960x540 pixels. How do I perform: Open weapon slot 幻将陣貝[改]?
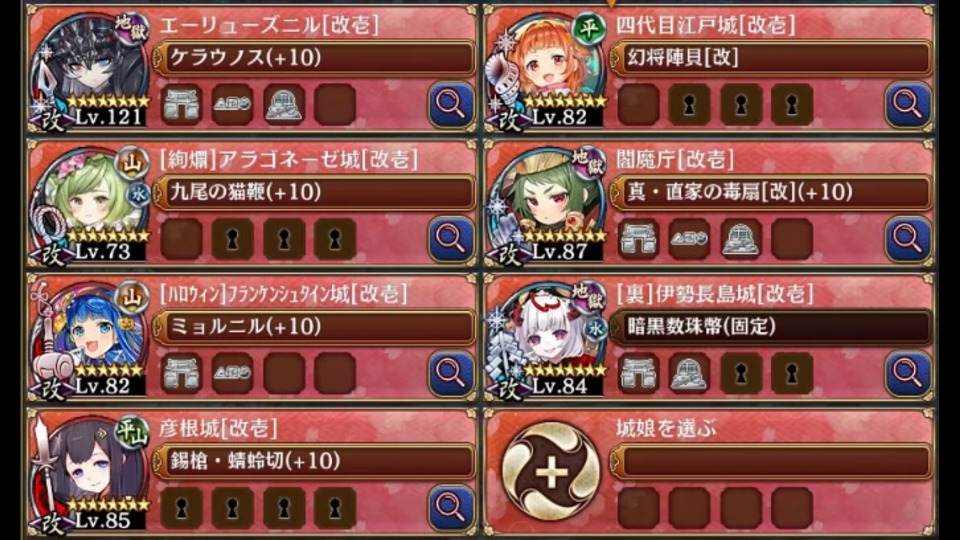[771, 58]
